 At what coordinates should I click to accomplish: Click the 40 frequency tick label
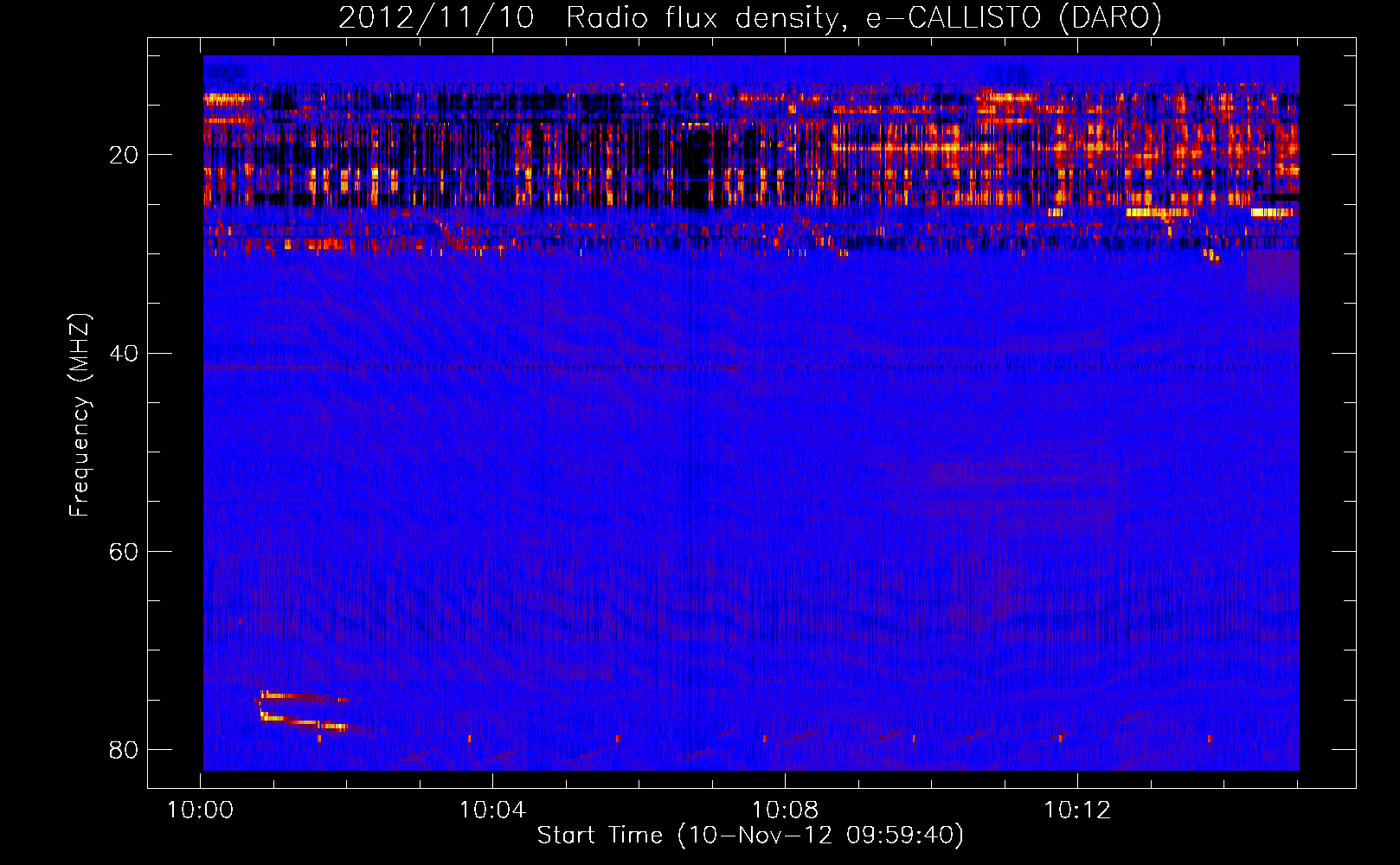124,353
